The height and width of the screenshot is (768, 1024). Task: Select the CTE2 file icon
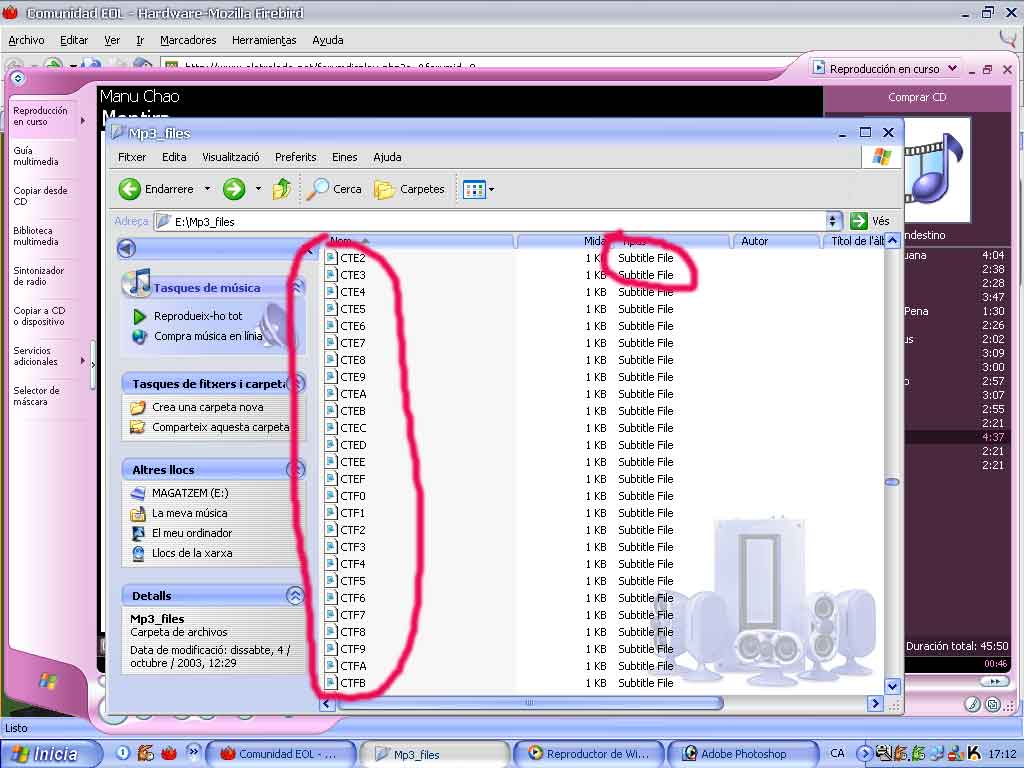(331, 258)
